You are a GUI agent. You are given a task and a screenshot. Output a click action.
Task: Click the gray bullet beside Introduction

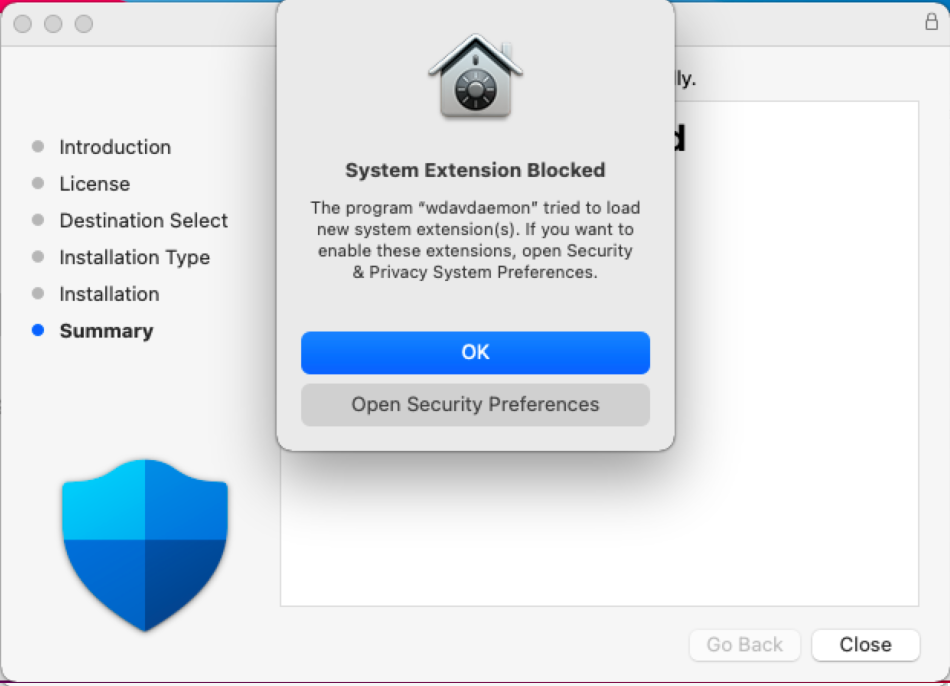(38, 146)
